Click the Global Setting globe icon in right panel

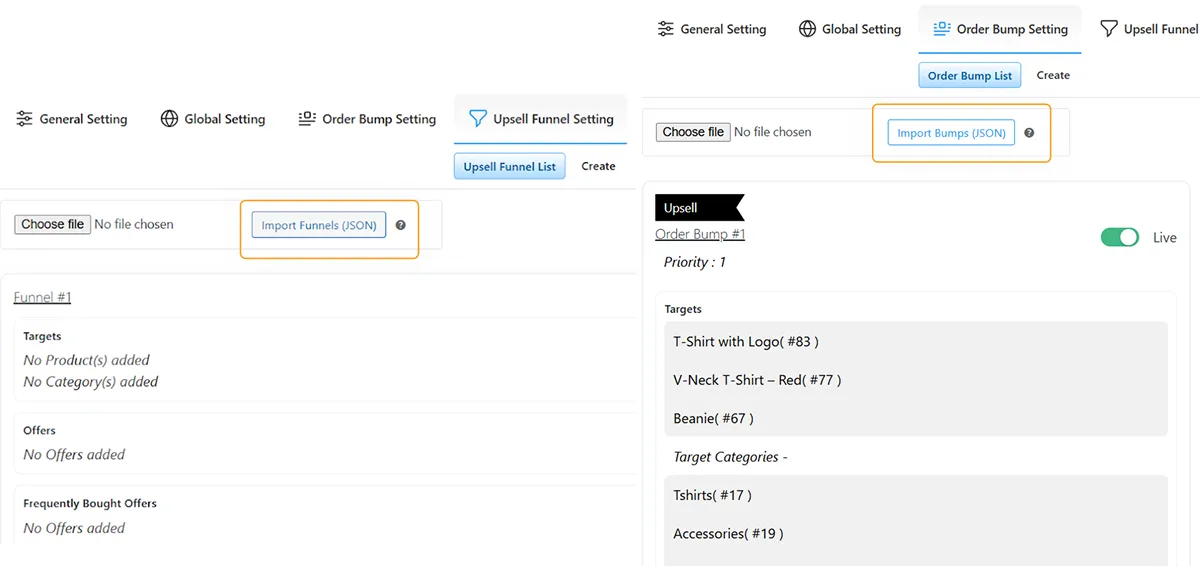click(807, 29)
